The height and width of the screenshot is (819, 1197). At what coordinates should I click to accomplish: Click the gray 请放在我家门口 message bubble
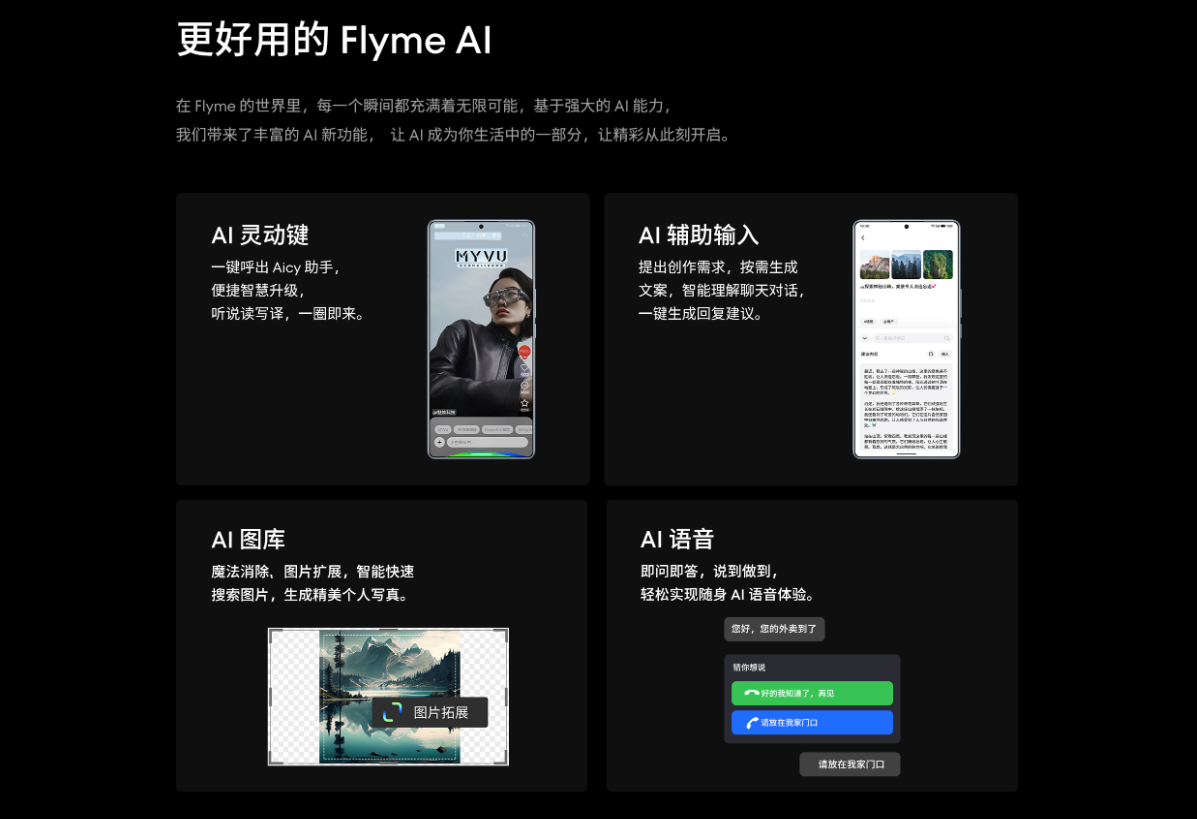[x=850, y=764]
